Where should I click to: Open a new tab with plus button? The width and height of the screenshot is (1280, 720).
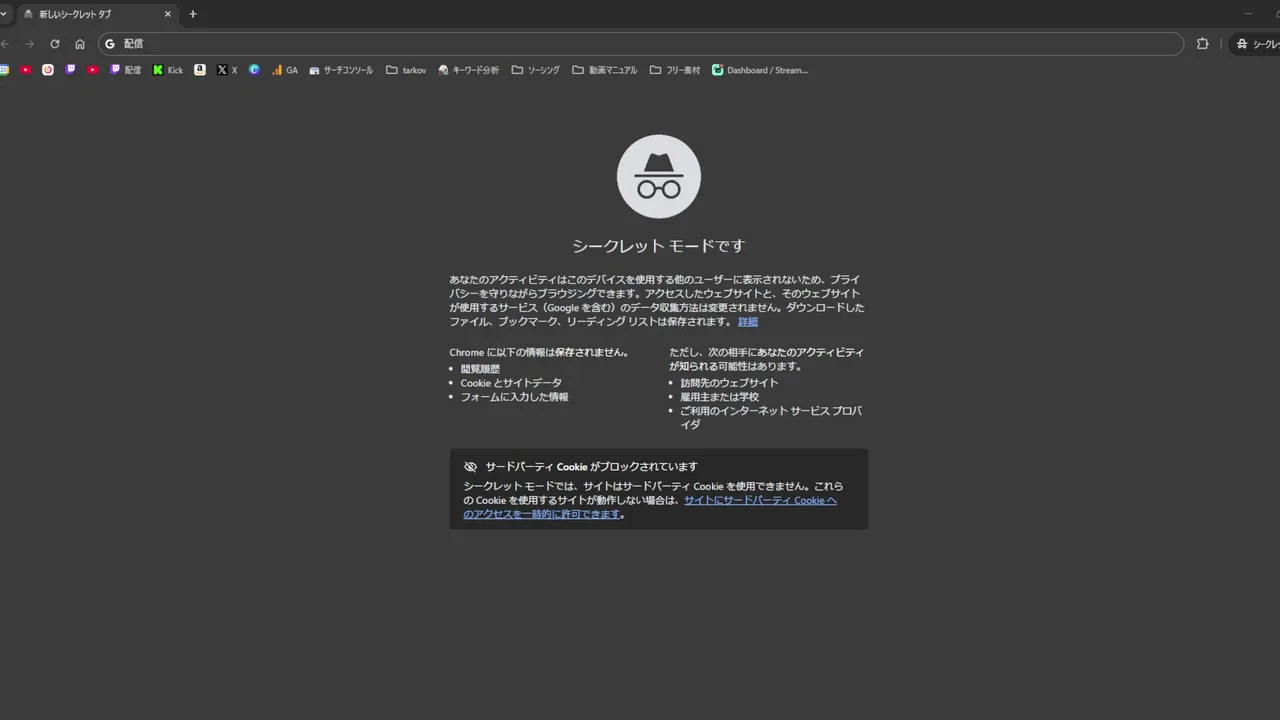coord(193,14)
